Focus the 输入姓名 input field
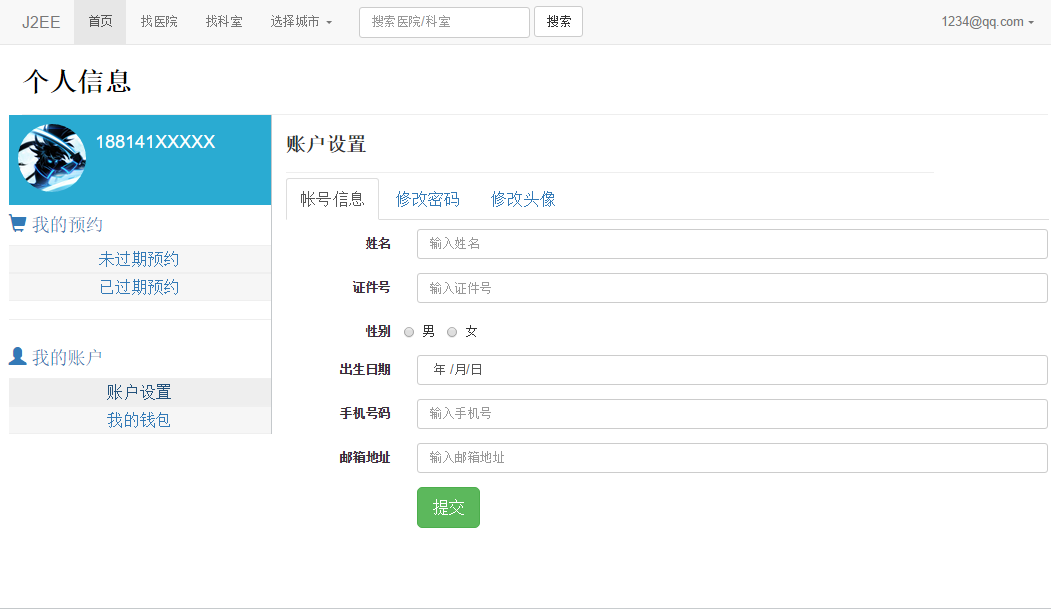Screen dimensions: 1051x609 [731, 244]
